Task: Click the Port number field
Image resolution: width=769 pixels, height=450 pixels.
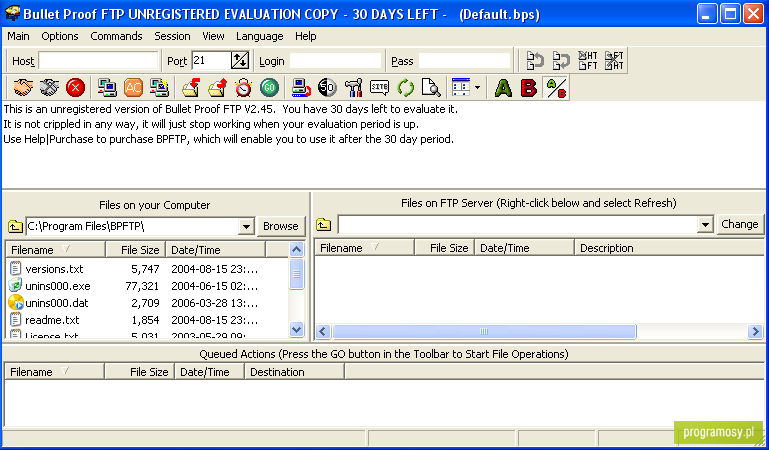Action: (211, 61)
